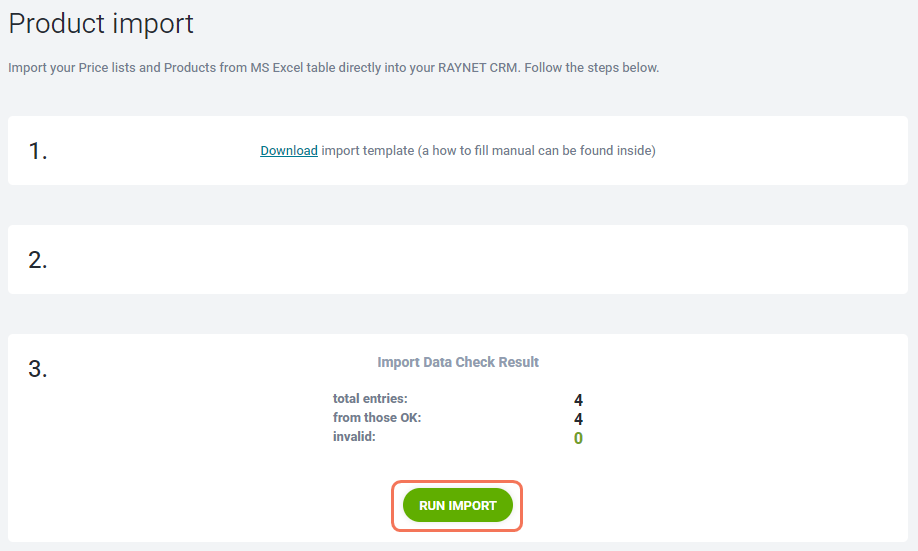Select the step 3 number label
The height and width of the screenshot is (551, 918).
coord(38,369)
